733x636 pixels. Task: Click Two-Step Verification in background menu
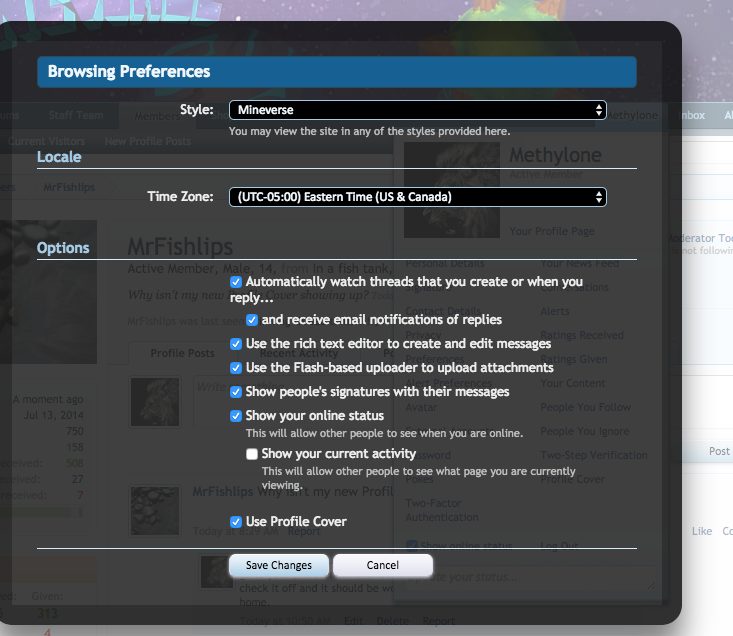click(594, 455)
